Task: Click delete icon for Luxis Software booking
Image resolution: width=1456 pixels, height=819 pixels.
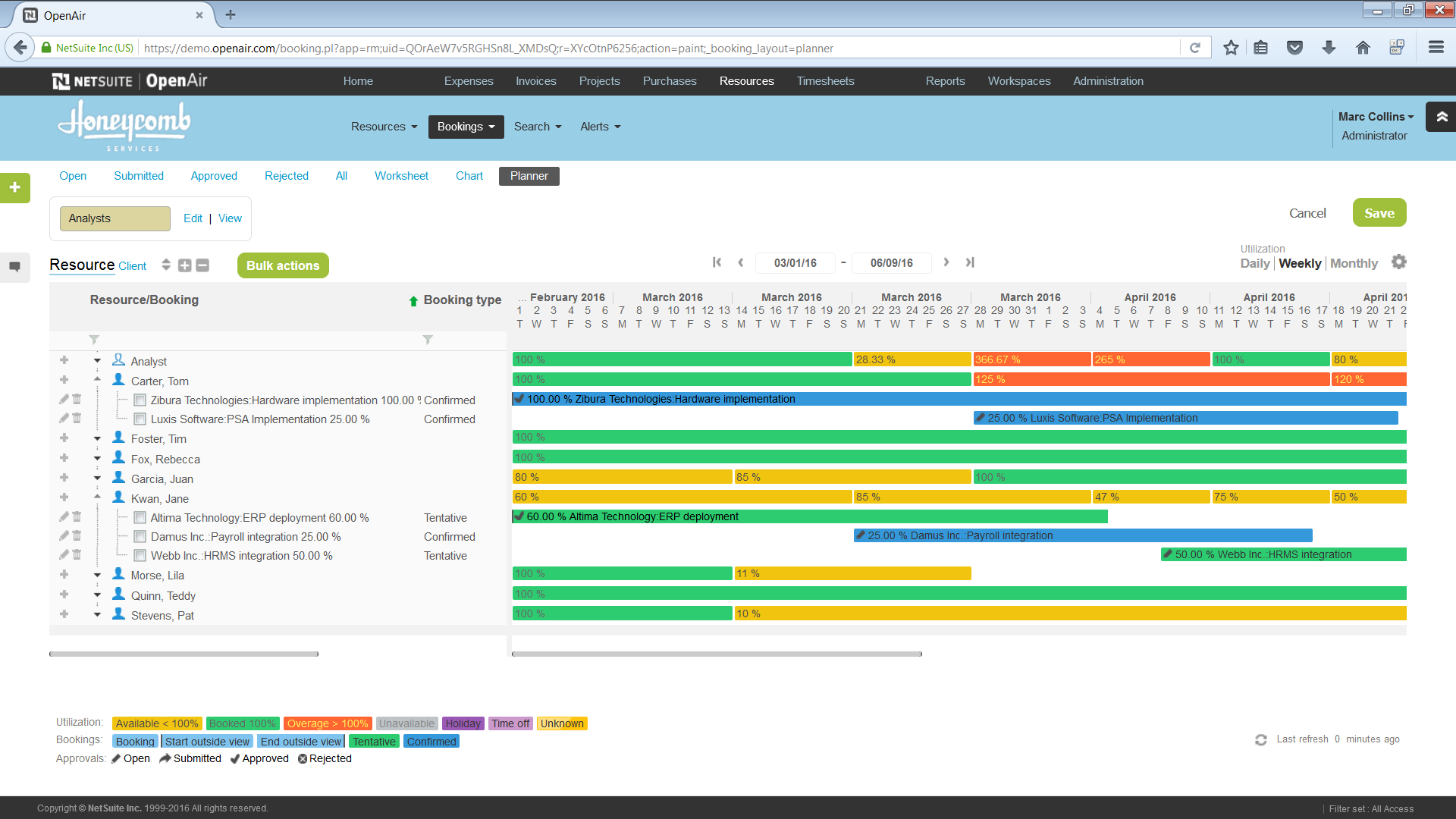Action: point(77,419)
